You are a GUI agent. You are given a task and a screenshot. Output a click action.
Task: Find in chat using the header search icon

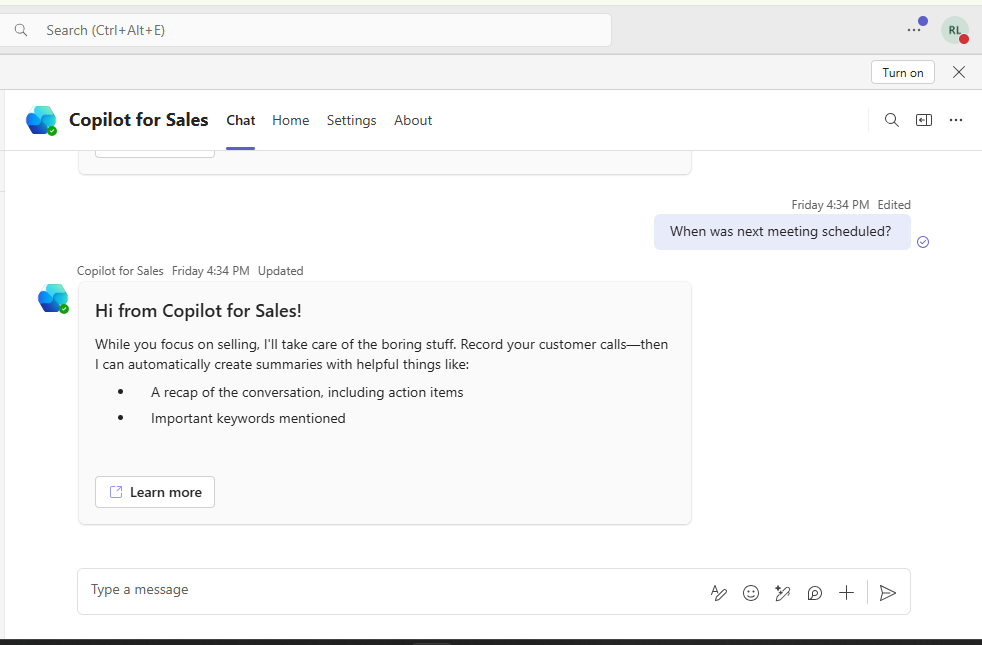point(892,120)
